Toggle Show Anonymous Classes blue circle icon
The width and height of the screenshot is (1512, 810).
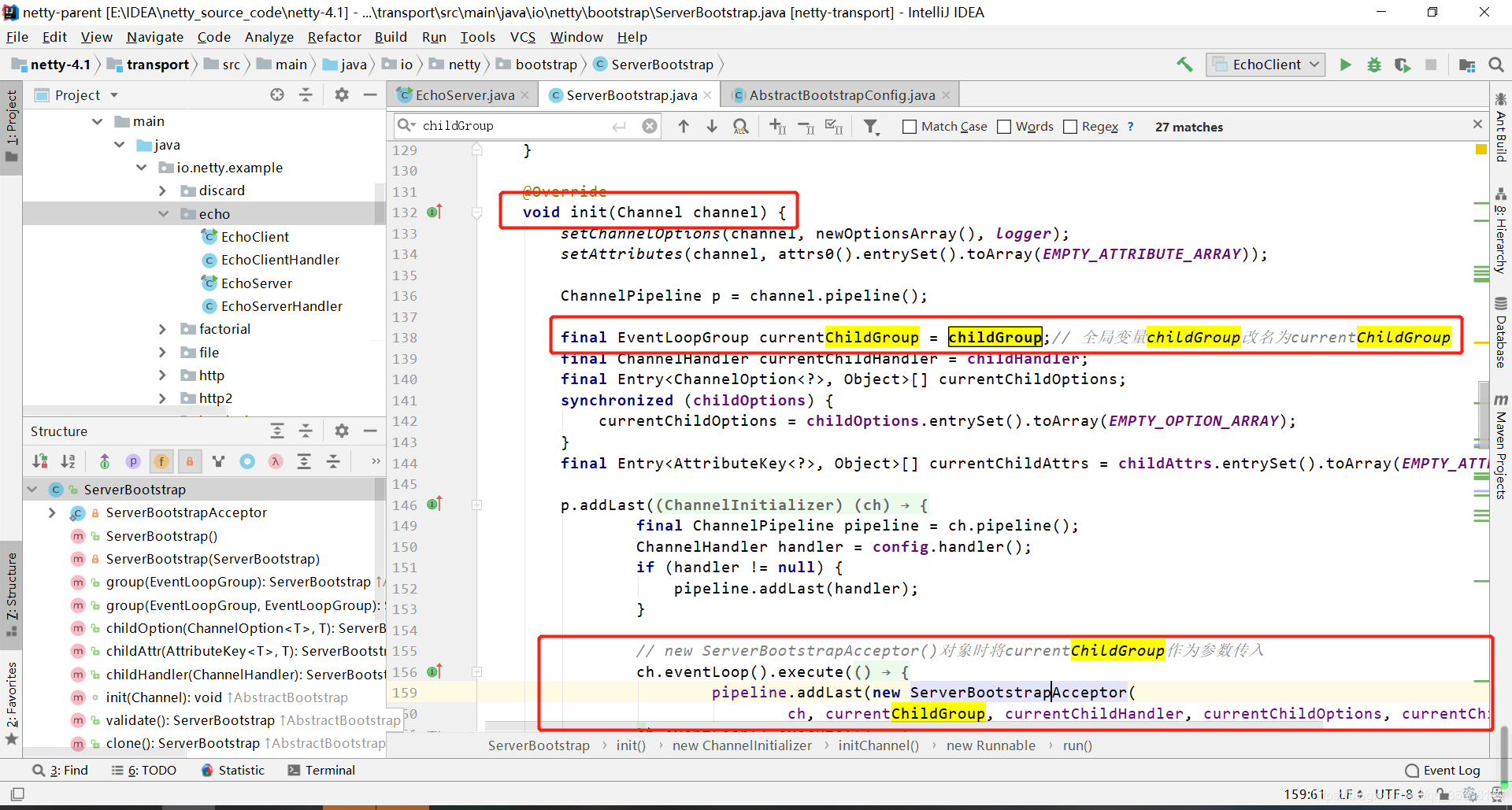pos(247,461)
